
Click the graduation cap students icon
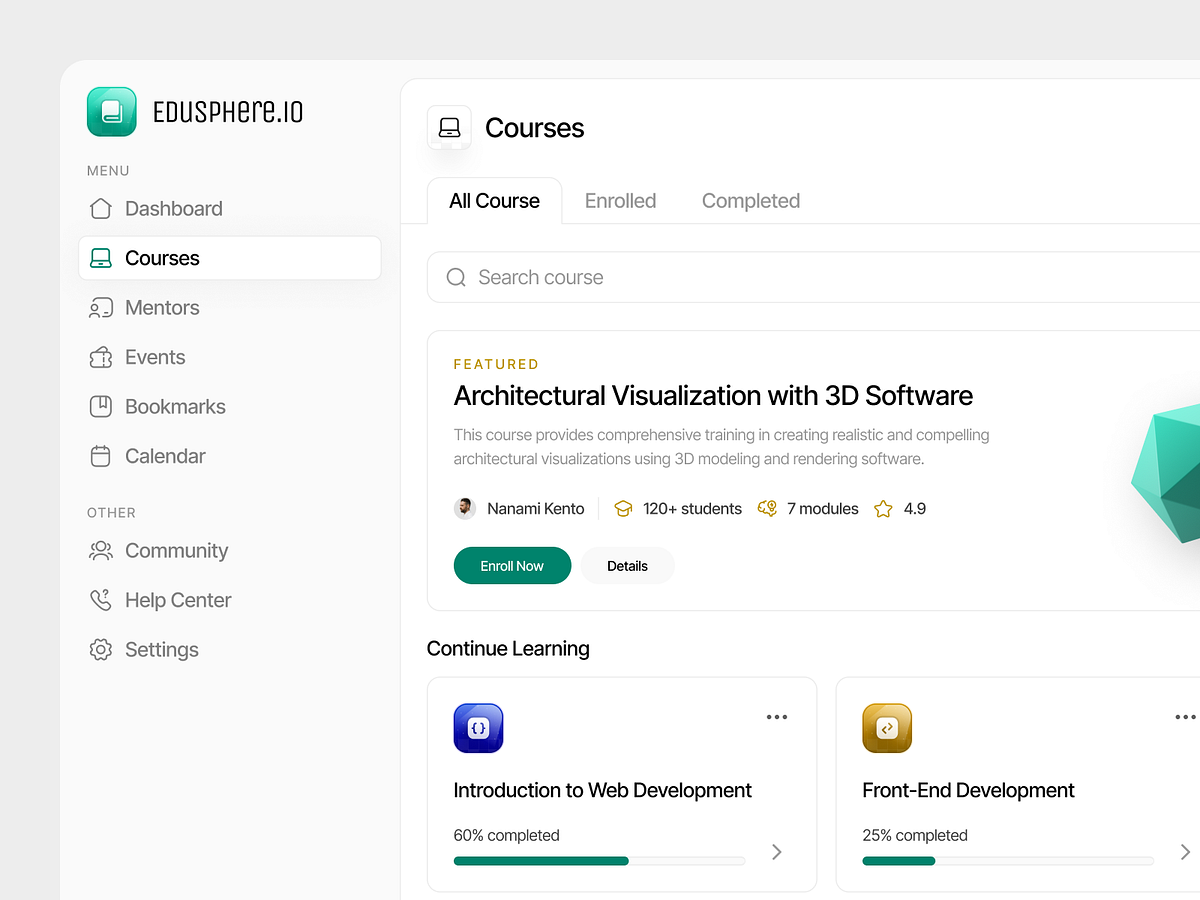[x=623, y=509]
